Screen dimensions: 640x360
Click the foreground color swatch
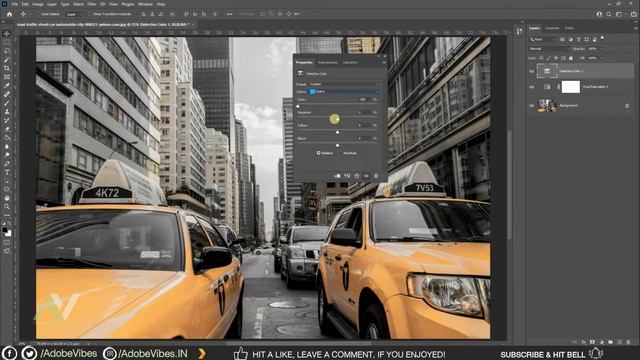click(5, 230)
